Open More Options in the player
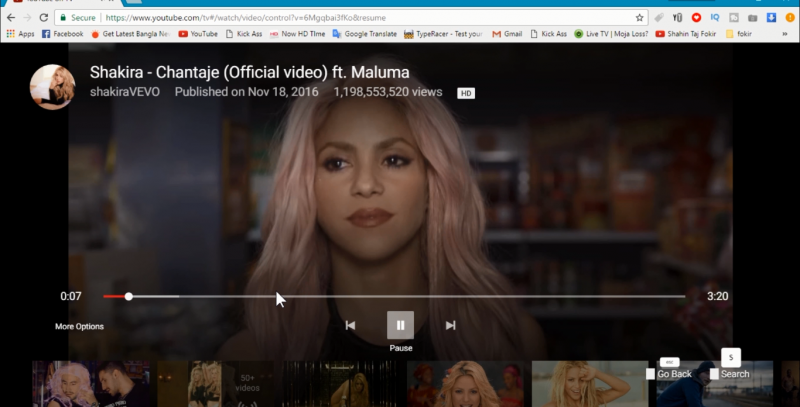The height and width of the screenshot is (407, 800). pos(79,326)
